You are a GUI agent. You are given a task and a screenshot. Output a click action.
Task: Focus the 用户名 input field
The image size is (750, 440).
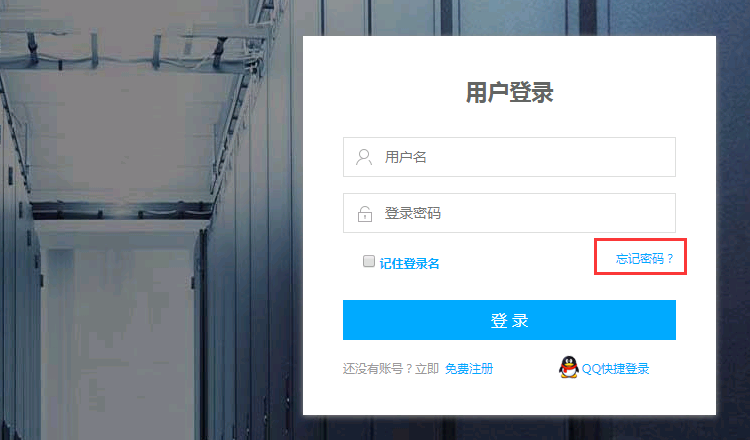coord(509,157)
